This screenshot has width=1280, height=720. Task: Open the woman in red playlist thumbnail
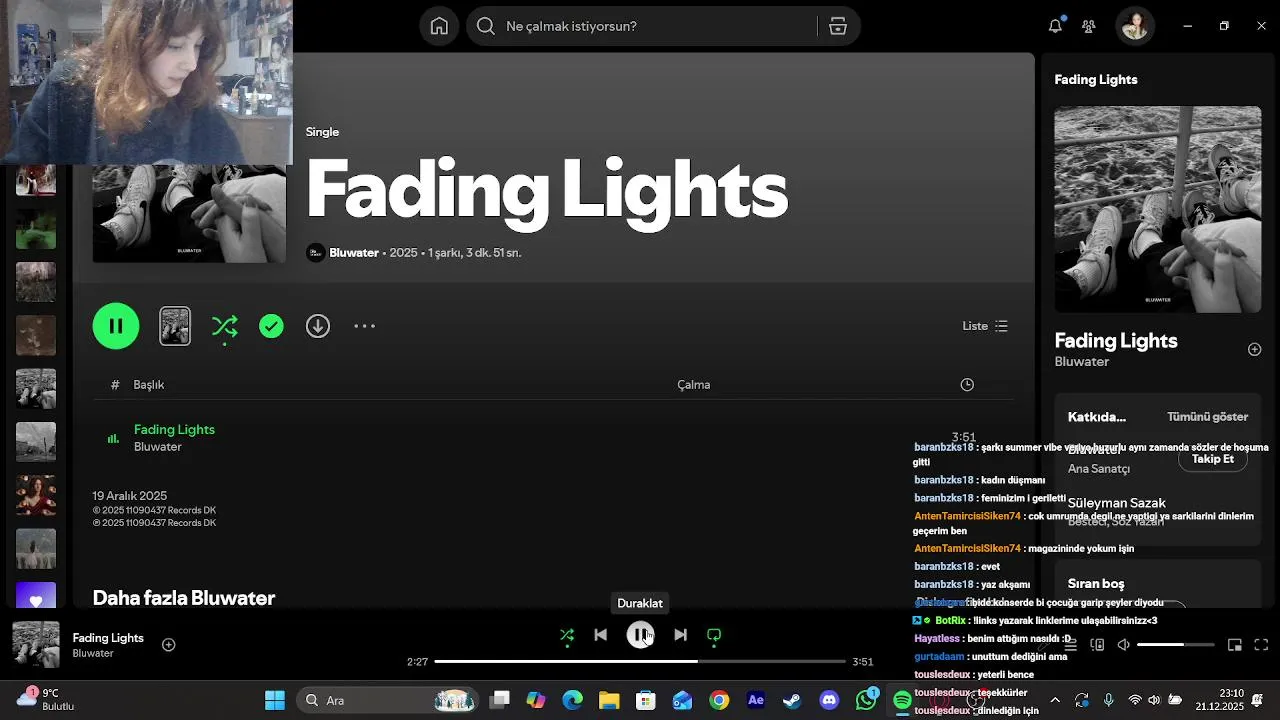pyautogui.click(x=36, y=495)
